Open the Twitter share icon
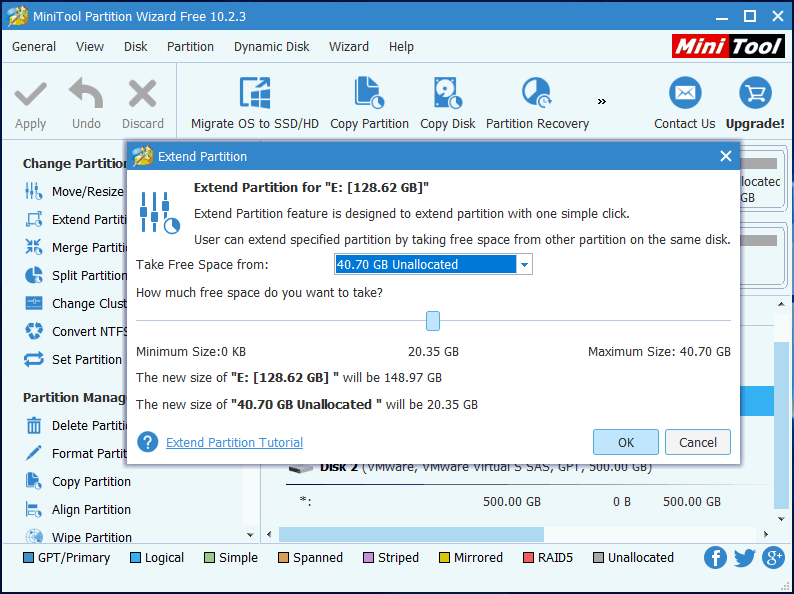Image resolution: width=794 pixels, height=594 pixels. [x=744, y=558]
